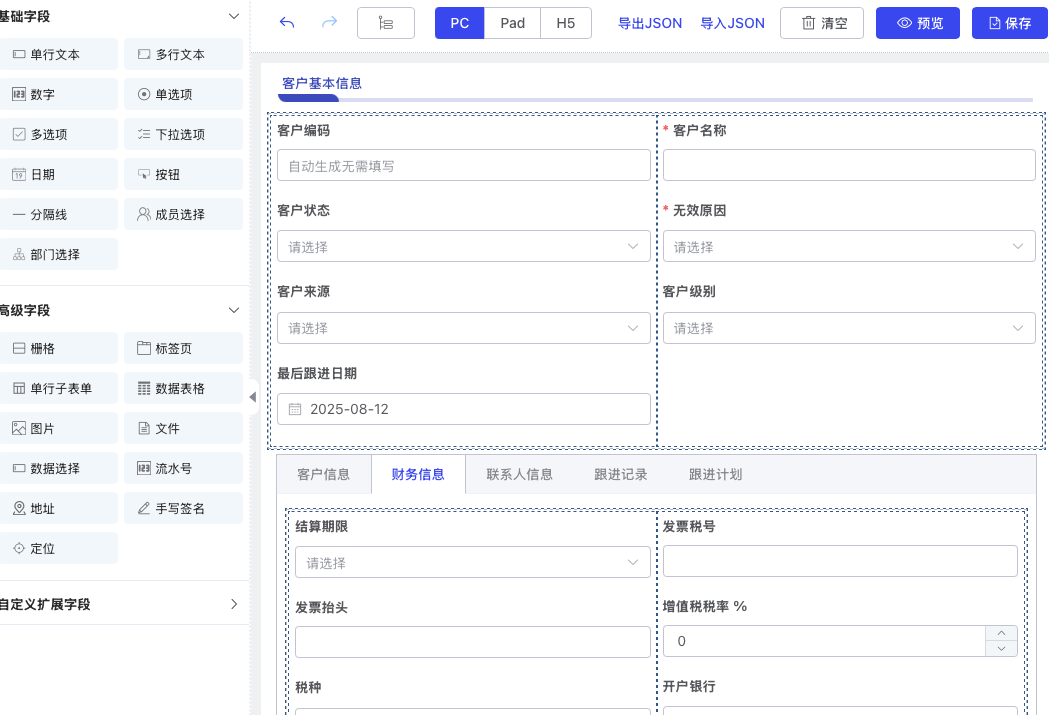The image size is (1049, 715).
Task: Click the undo arrow icon
Action: tap(287, 23)
